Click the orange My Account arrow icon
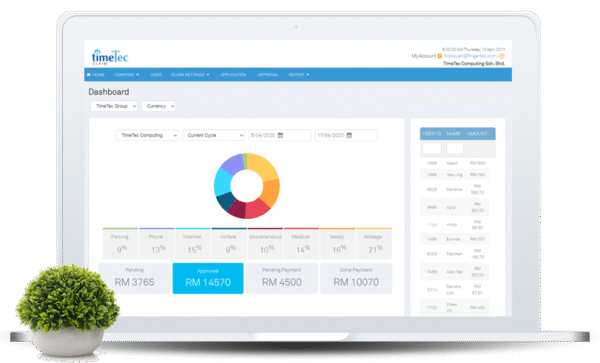 point(440,56)
